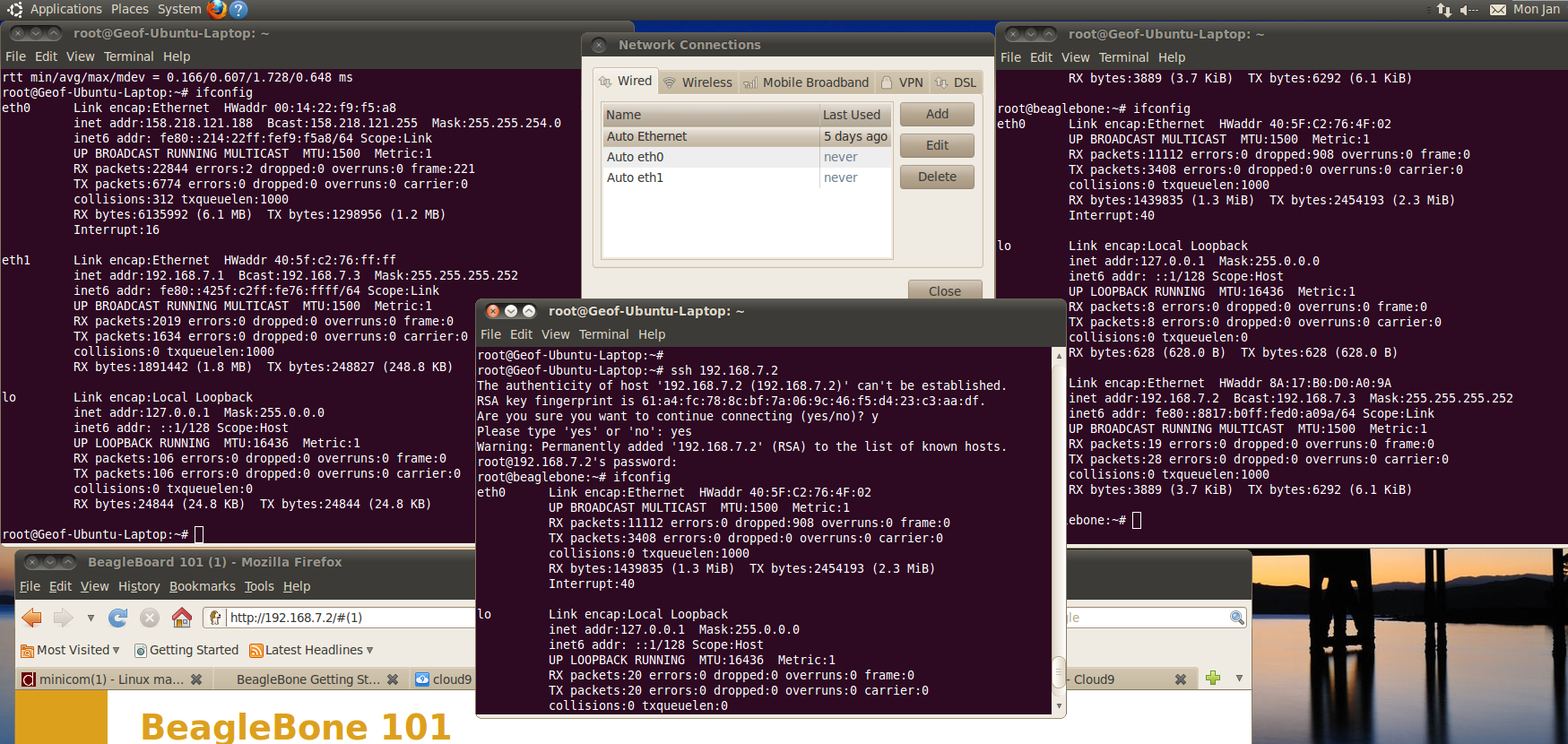Select the BeagleBone Getting St... Firefox tab
Screen dimensions: 1568x744
(308, 679)
